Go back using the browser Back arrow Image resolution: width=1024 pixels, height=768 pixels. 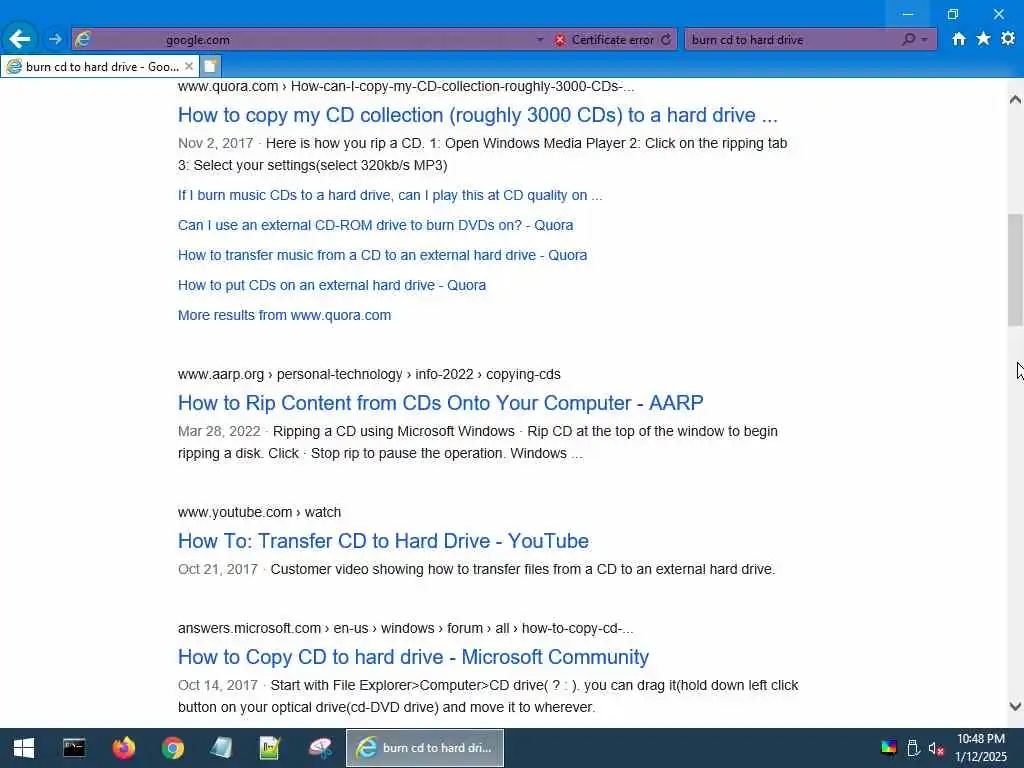20,39
